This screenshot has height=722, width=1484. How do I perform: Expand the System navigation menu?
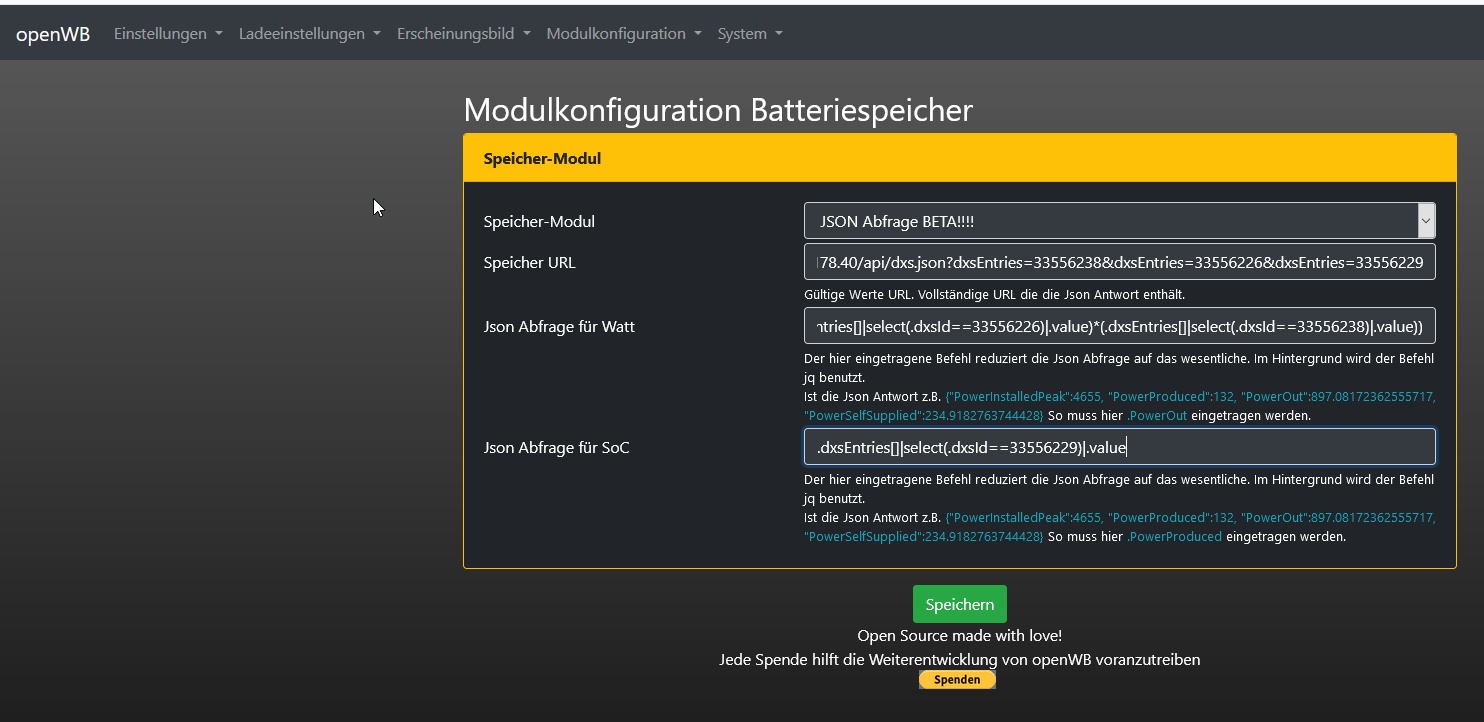pyautogui.click(x=749, y=34)
